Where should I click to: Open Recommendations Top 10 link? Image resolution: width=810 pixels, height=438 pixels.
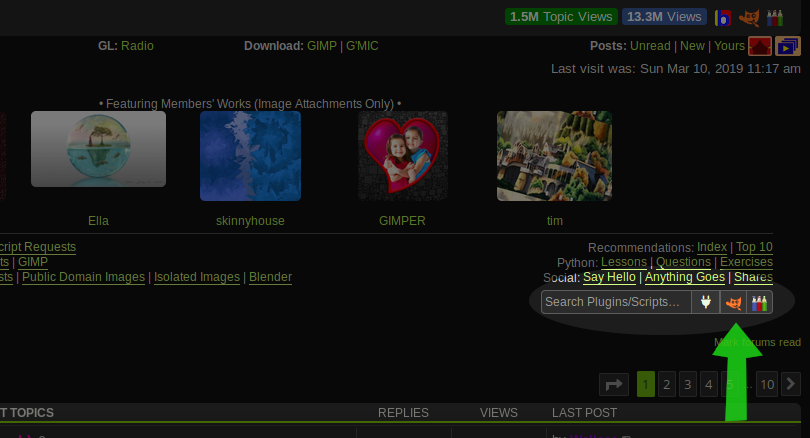(x=754, y=247)
